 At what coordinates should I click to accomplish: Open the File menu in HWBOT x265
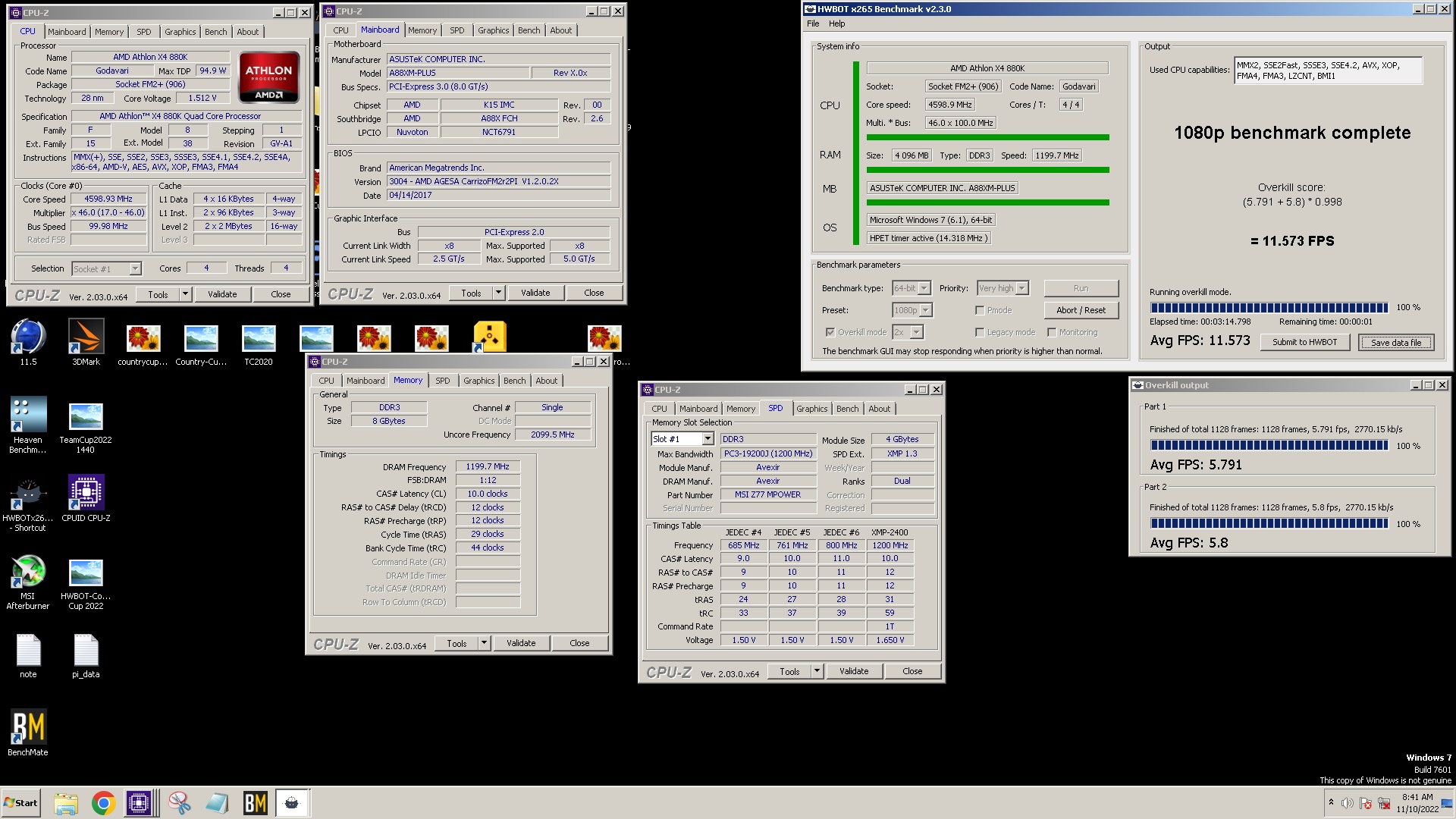[x=813, y=24]
